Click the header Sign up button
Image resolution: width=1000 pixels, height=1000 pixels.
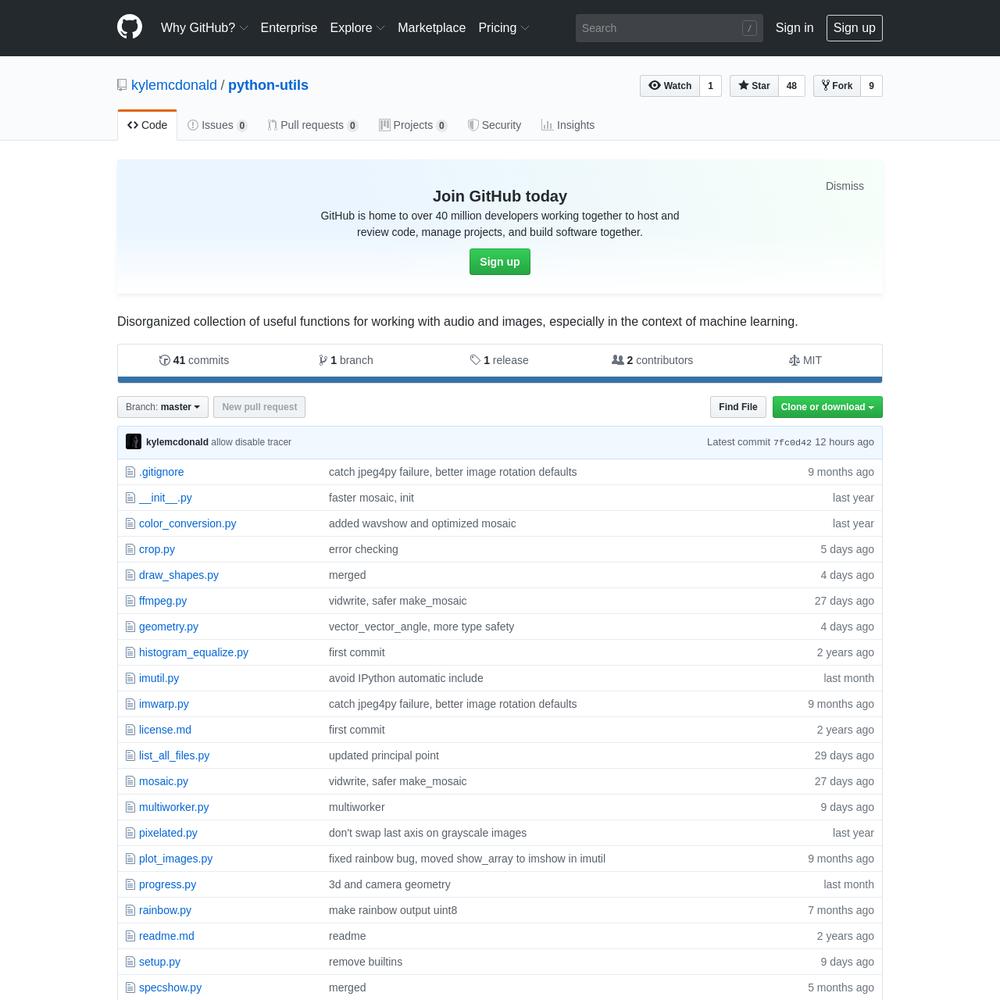coord(854,28)
